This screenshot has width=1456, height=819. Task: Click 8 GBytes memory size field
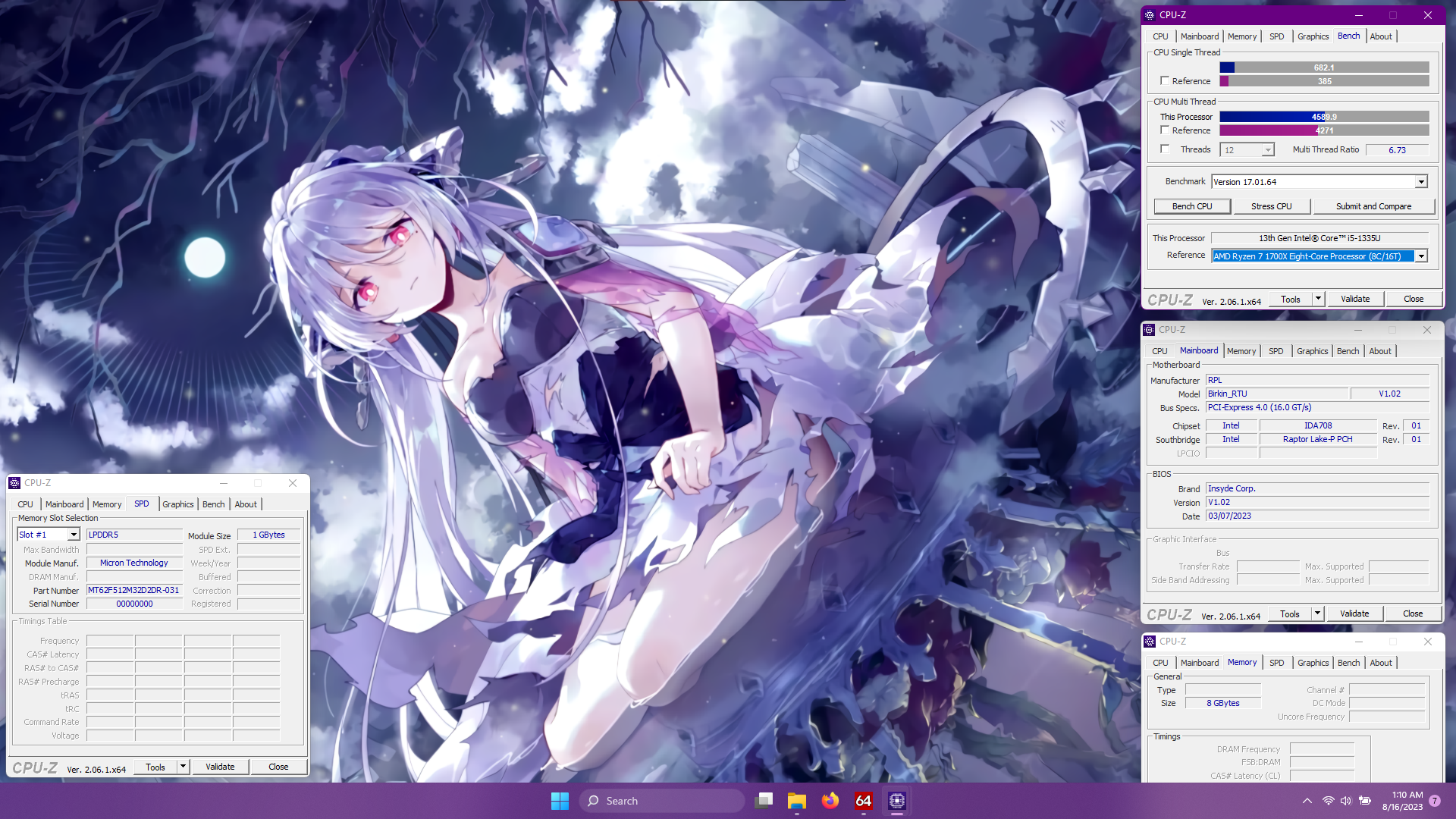1222,703
